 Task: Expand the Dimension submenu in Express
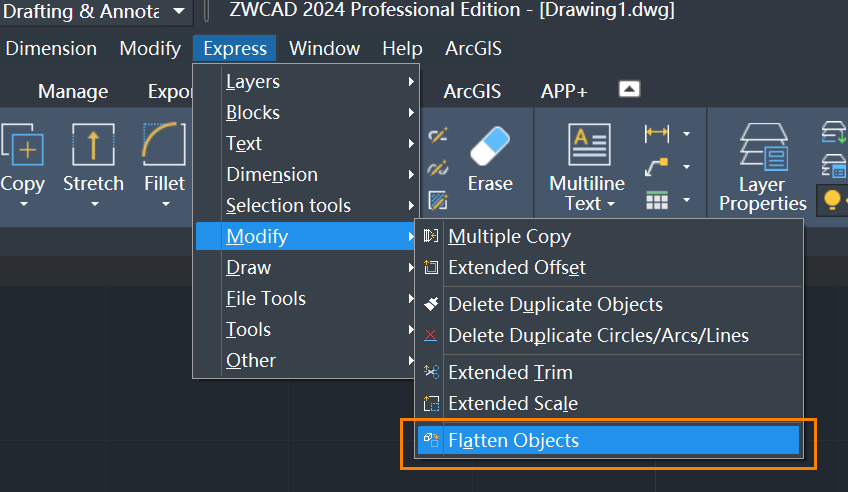pyautogui.click(x=306, y=174)
